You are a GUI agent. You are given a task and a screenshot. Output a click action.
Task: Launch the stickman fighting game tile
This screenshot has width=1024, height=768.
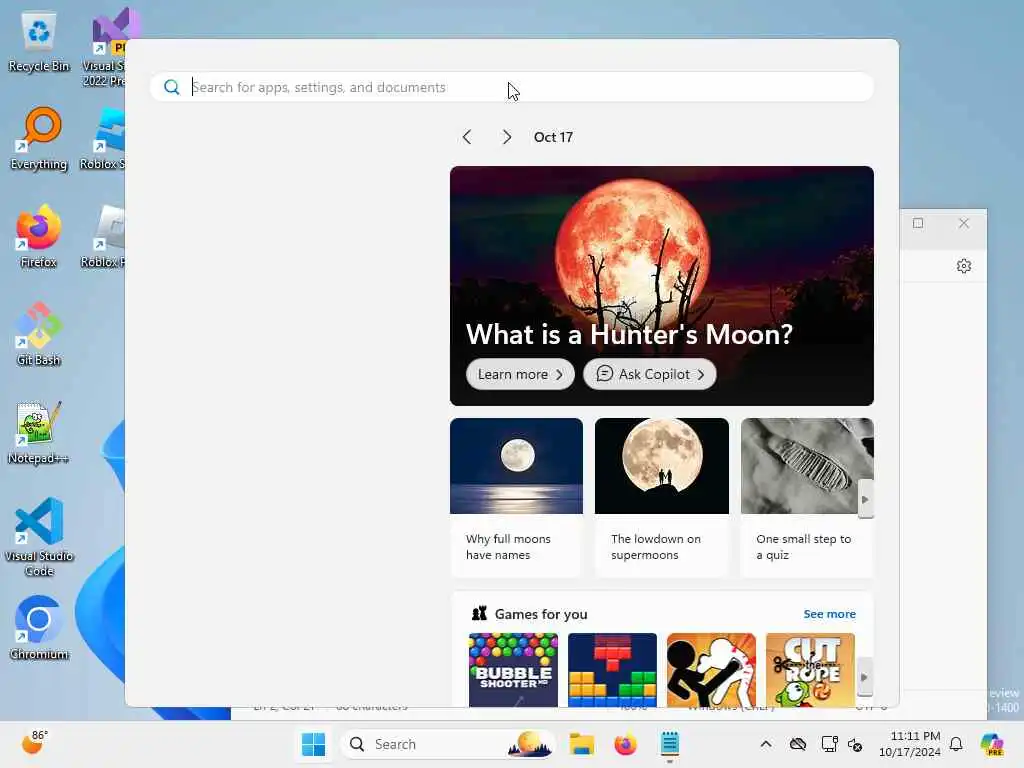pyautogui.click(x=711, y=669)
